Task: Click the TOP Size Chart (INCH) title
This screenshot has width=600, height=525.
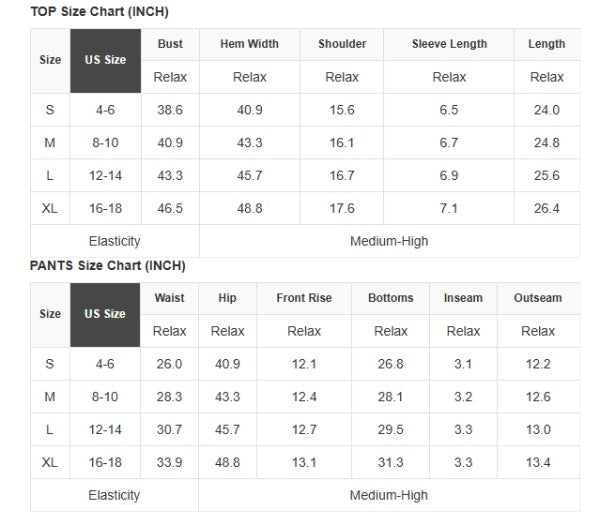Action: 99,12
